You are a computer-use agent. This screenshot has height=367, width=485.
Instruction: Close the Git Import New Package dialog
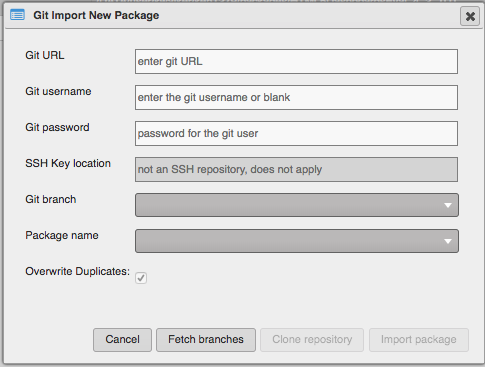pyautogui.click(x=470, y=16)
